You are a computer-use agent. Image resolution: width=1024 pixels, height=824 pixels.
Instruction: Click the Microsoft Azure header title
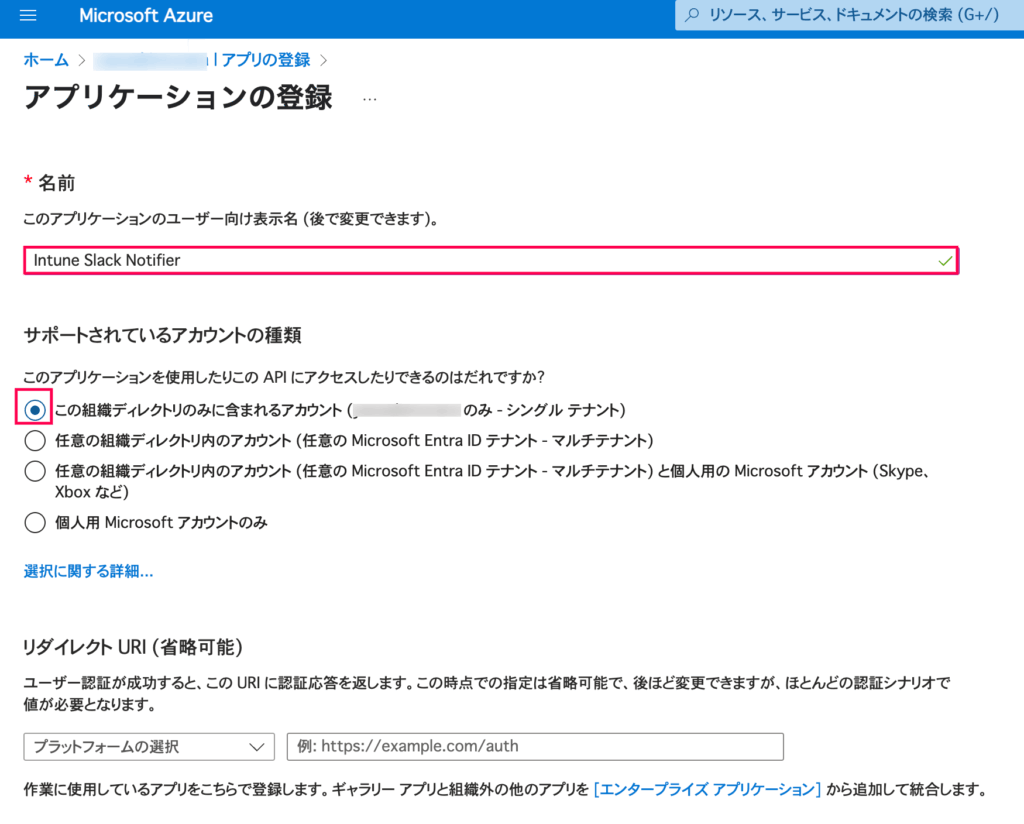coord(146,16)
